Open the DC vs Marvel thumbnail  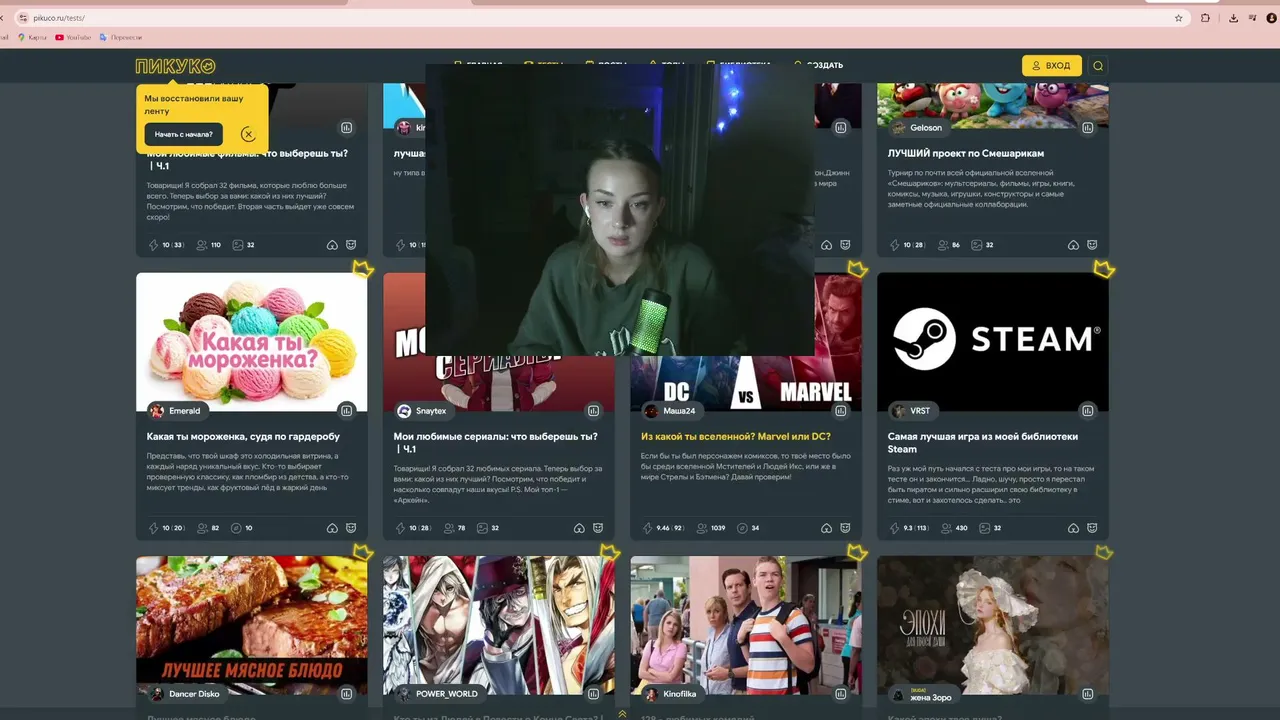pyautogui.click(x=746, y=382)
